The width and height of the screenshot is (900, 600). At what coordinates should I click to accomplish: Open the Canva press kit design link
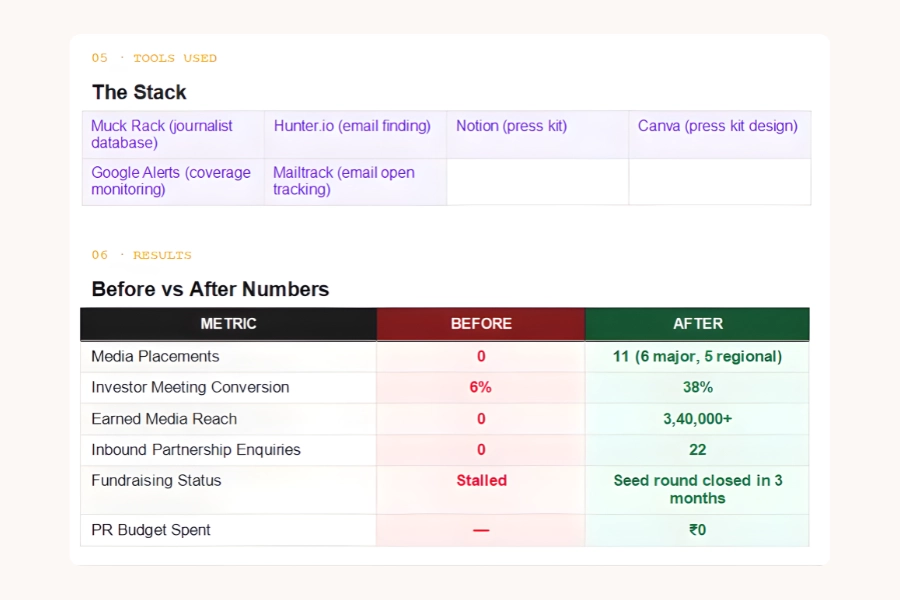[x=717, y=126]
